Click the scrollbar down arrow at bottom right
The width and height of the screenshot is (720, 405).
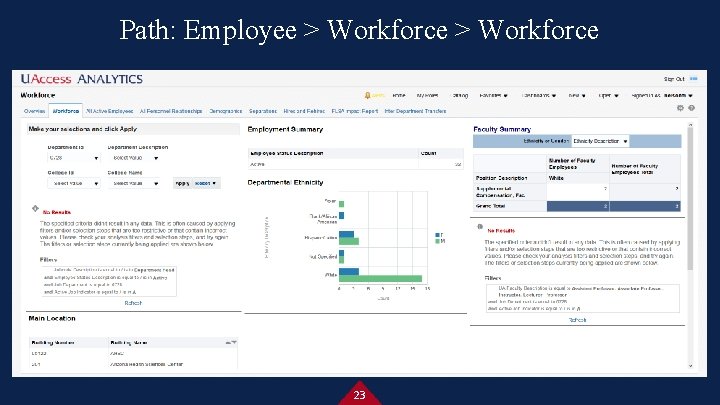[690, 366]
